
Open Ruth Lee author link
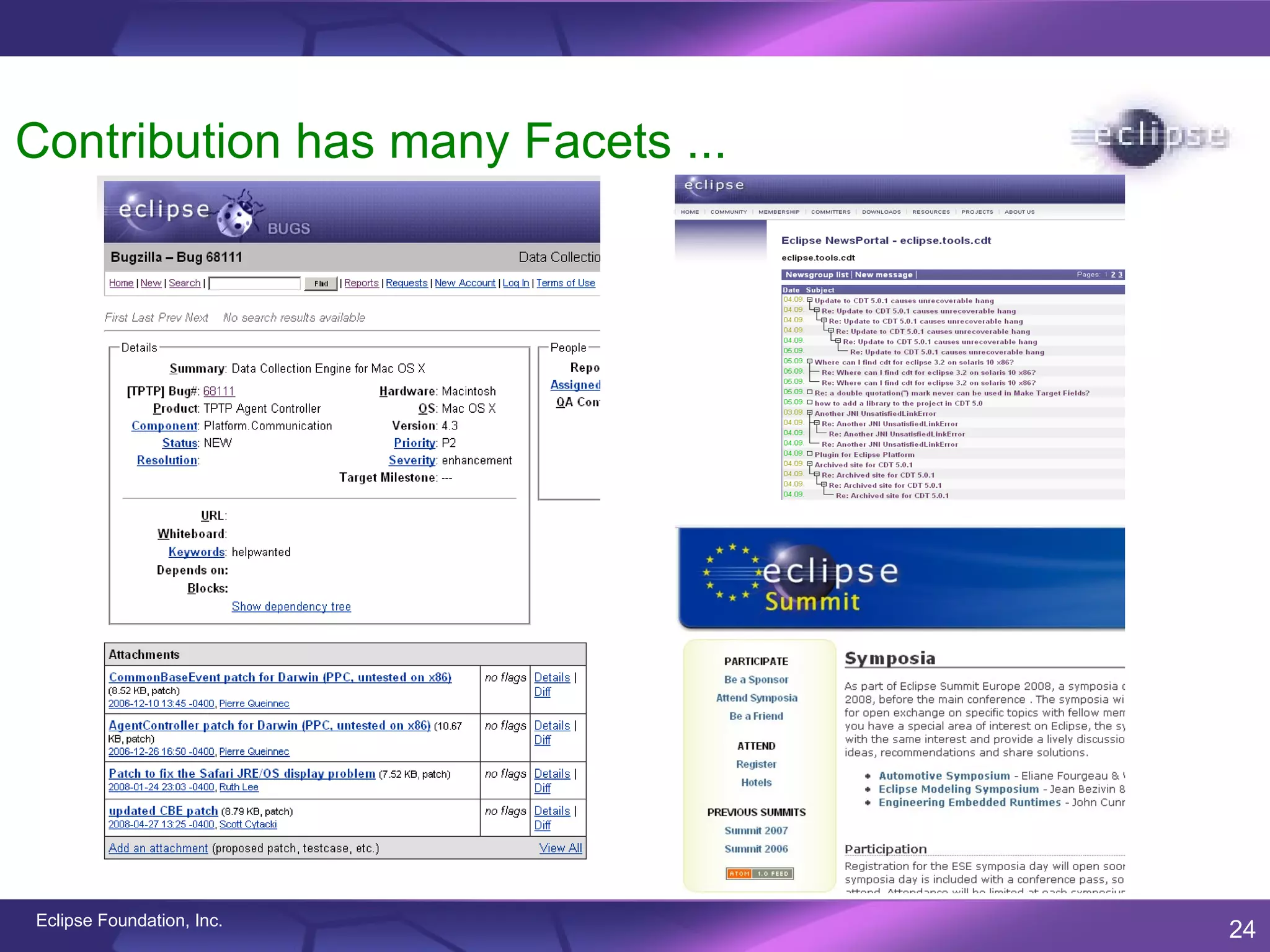pos(239,787)
